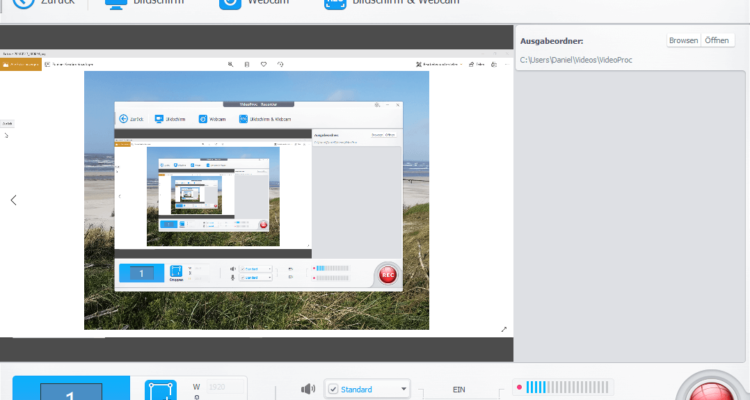Click the print icon in photo viewer

(494, 64)
